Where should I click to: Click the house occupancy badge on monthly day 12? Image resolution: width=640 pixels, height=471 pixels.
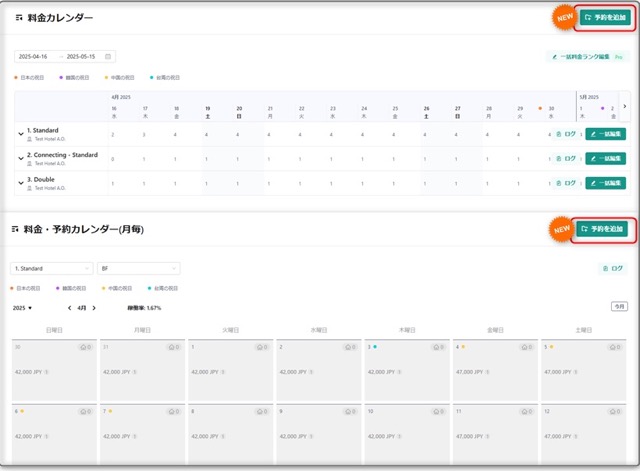tap(615, 412)
